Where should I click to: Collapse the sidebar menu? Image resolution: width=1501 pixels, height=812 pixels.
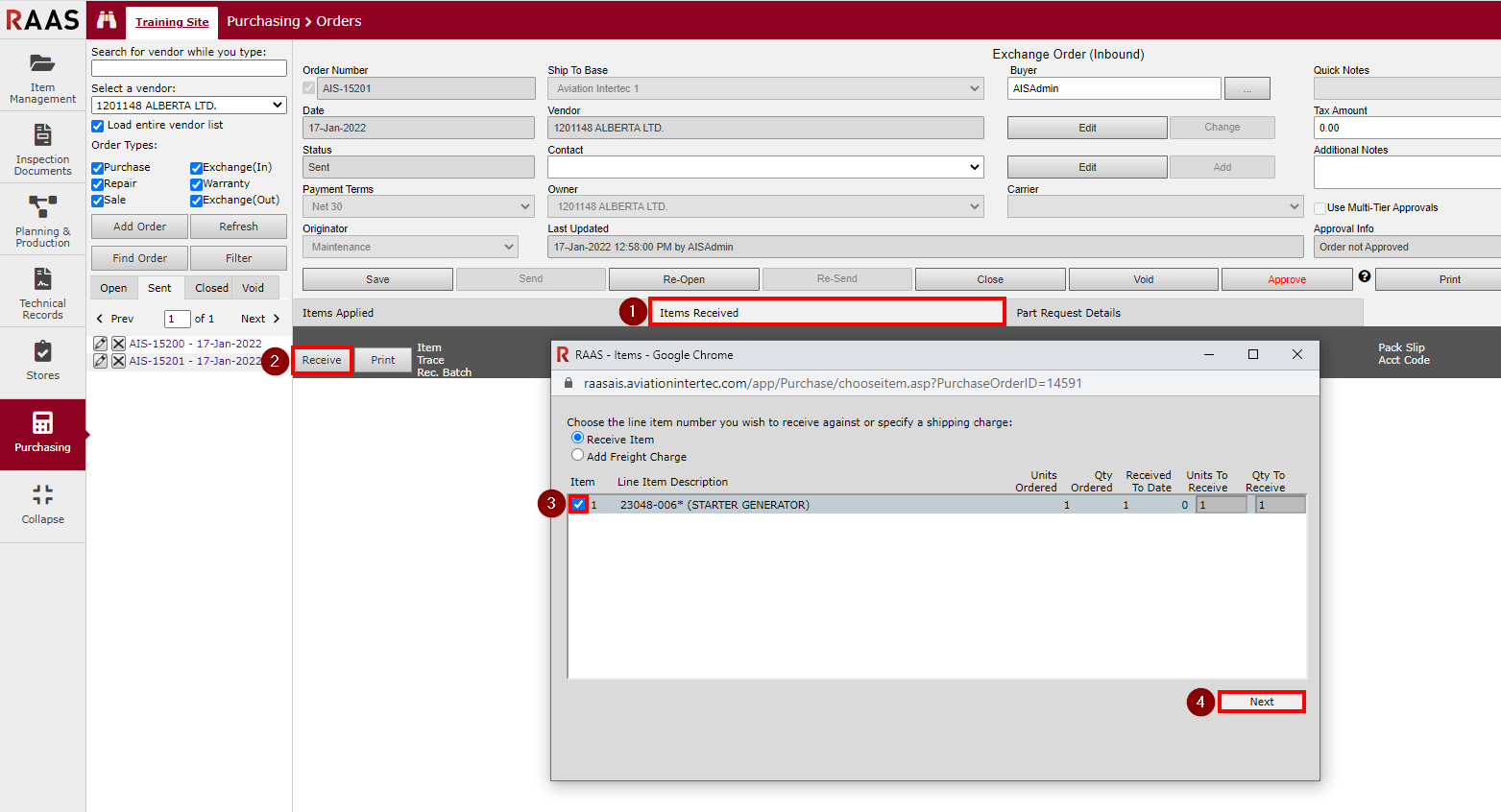tap(42, 505)
